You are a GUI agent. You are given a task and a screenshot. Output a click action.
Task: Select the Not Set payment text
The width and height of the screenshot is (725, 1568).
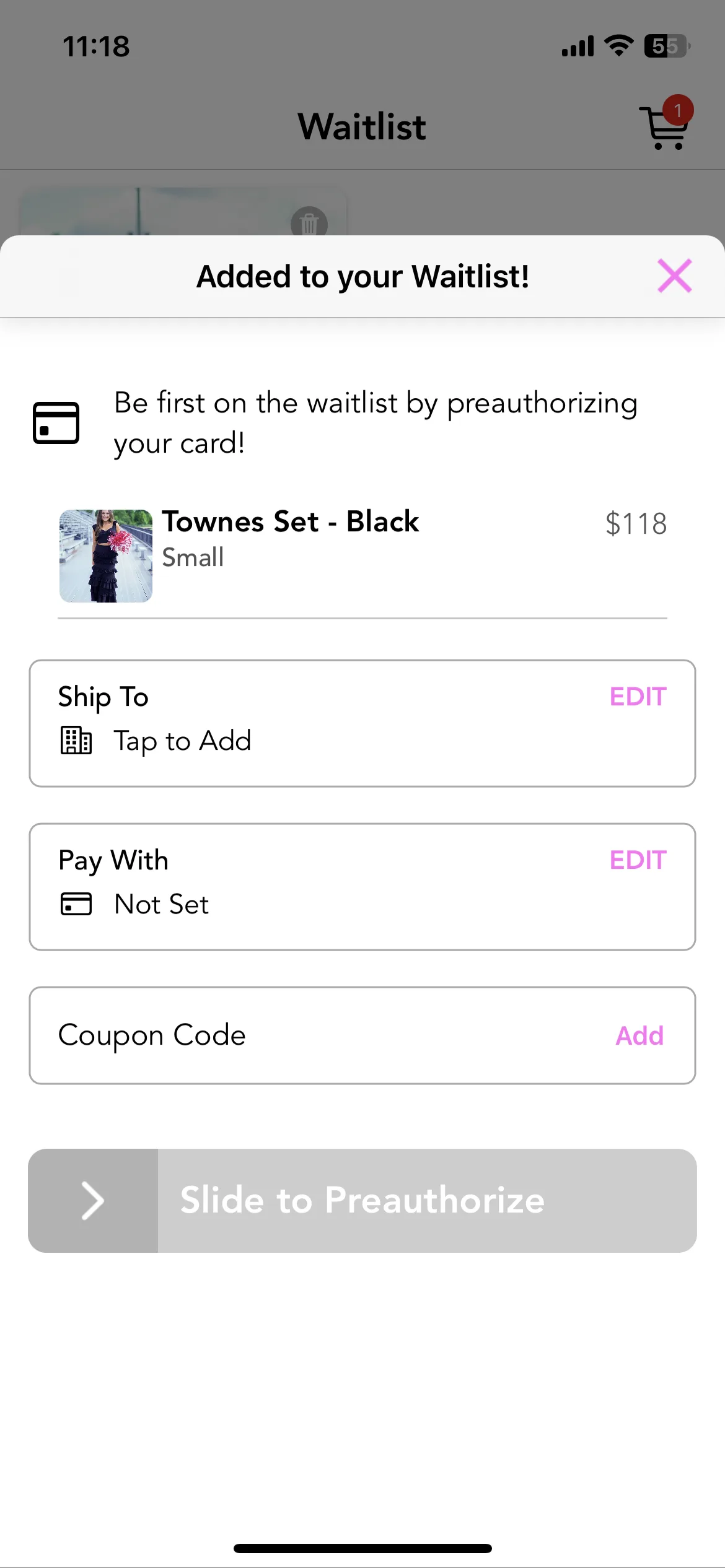pos(162,904)
